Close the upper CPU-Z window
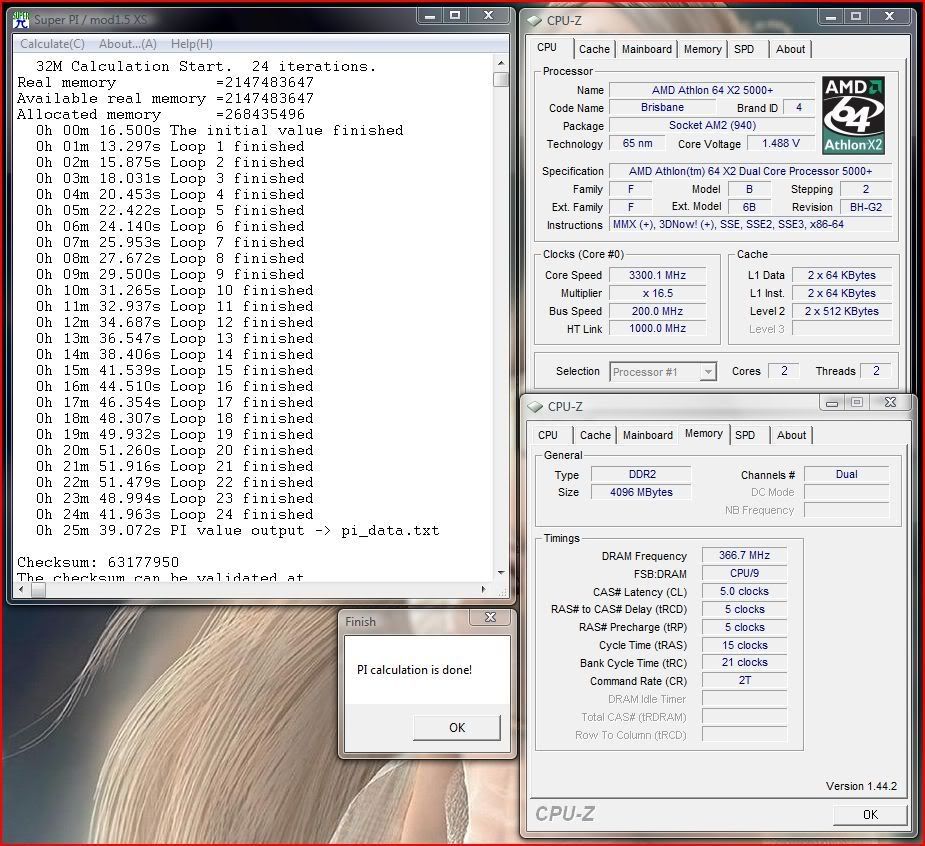Viewport: 925px width, 846px height. pyautogui.click(x=891, y=16)
